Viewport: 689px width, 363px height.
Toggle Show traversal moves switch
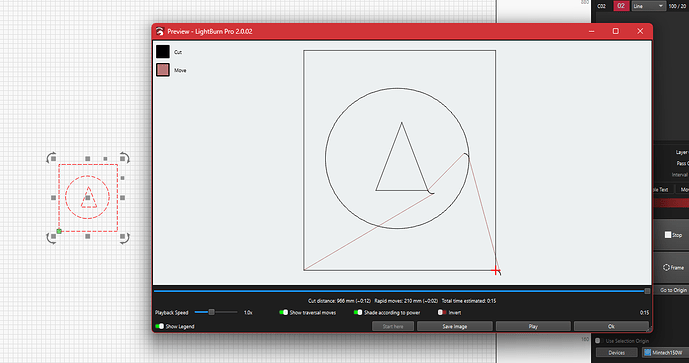tap(283, 312)
